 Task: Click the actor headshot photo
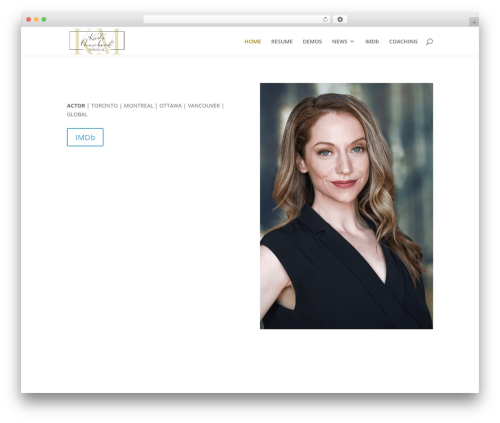coord(346,206)
